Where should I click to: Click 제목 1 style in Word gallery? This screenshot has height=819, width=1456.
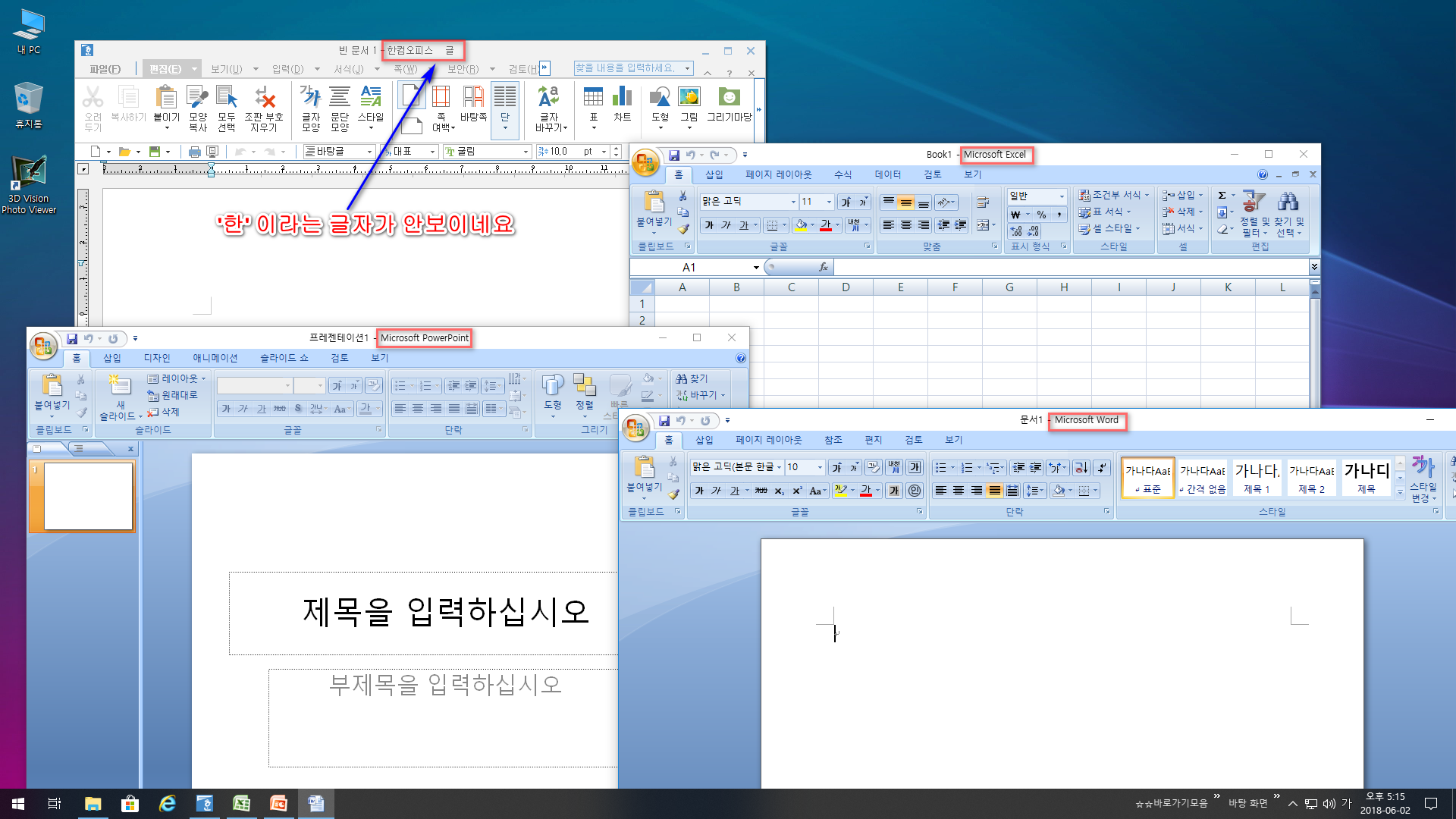[x=1257, y=478]
